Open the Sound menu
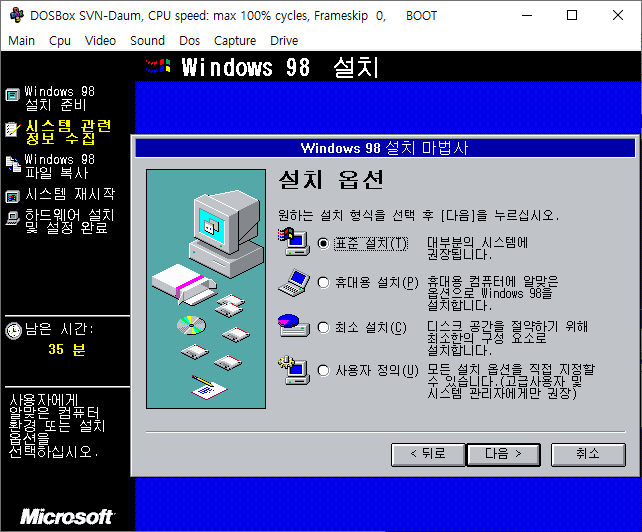The height and width of the screenshot is (532, 642). [x=147, y=41]
